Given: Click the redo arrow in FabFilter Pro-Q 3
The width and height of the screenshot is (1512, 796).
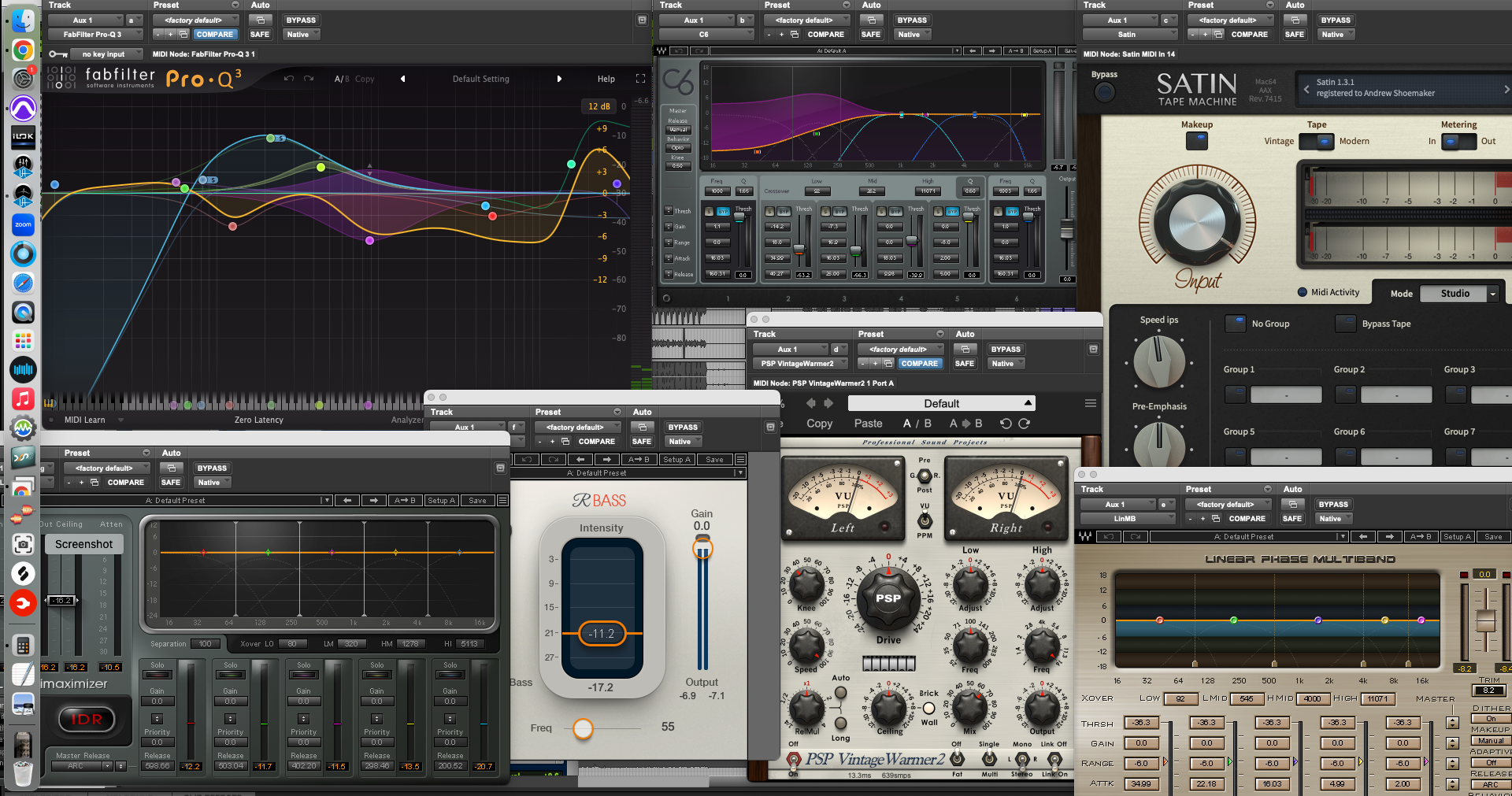Looking at the screenshot, I should coord(309,79).
